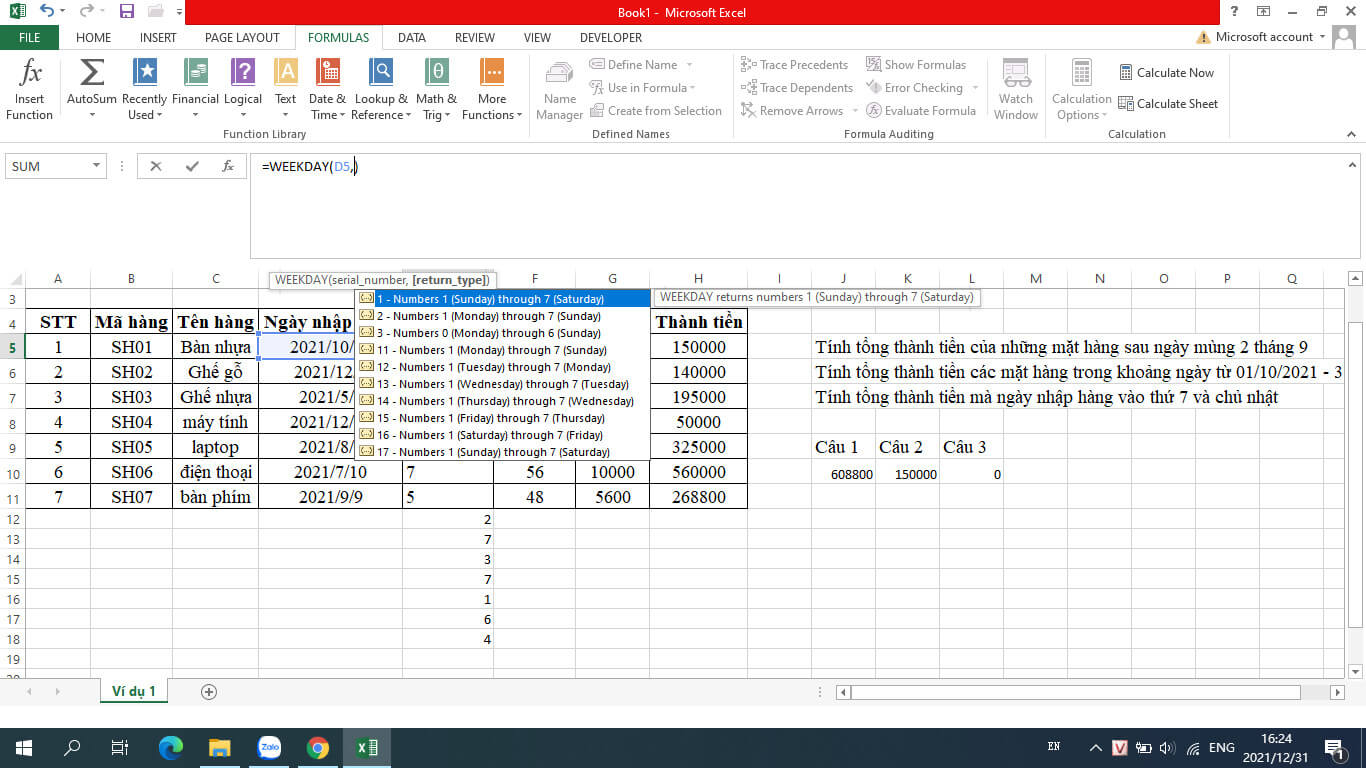
Task: Click Trace Dependents
Action: pos(796,88)
